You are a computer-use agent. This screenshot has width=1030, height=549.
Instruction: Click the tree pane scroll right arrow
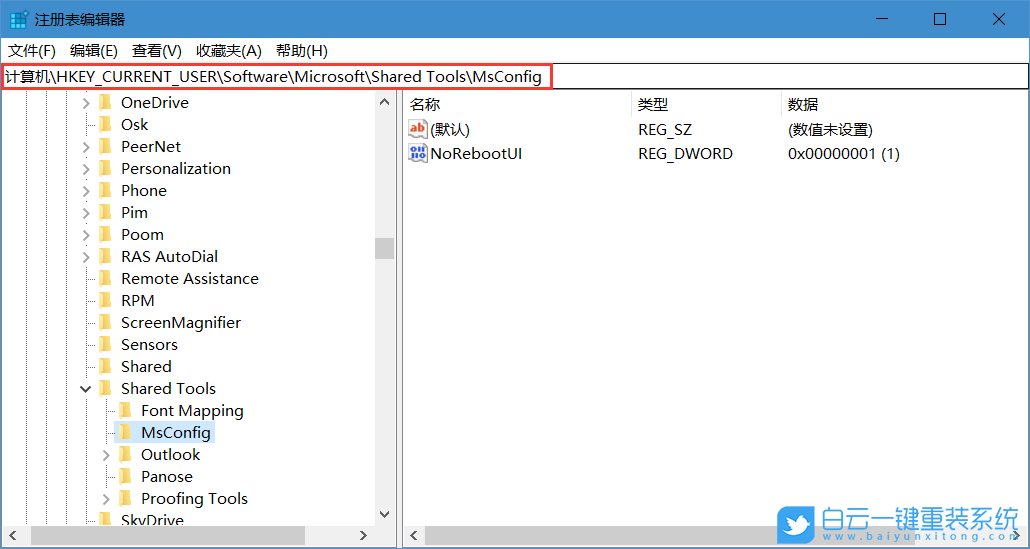tap(363, 536)
